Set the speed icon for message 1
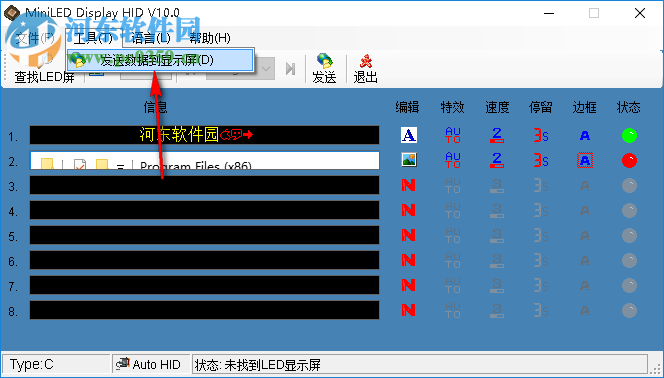 (497, 135)
